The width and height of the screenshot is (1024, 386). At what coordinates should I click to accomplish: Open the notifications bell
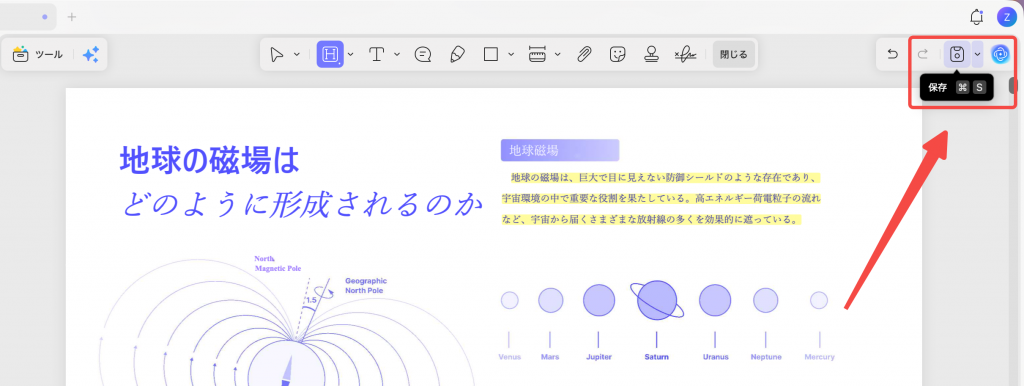tap(977, 17)
